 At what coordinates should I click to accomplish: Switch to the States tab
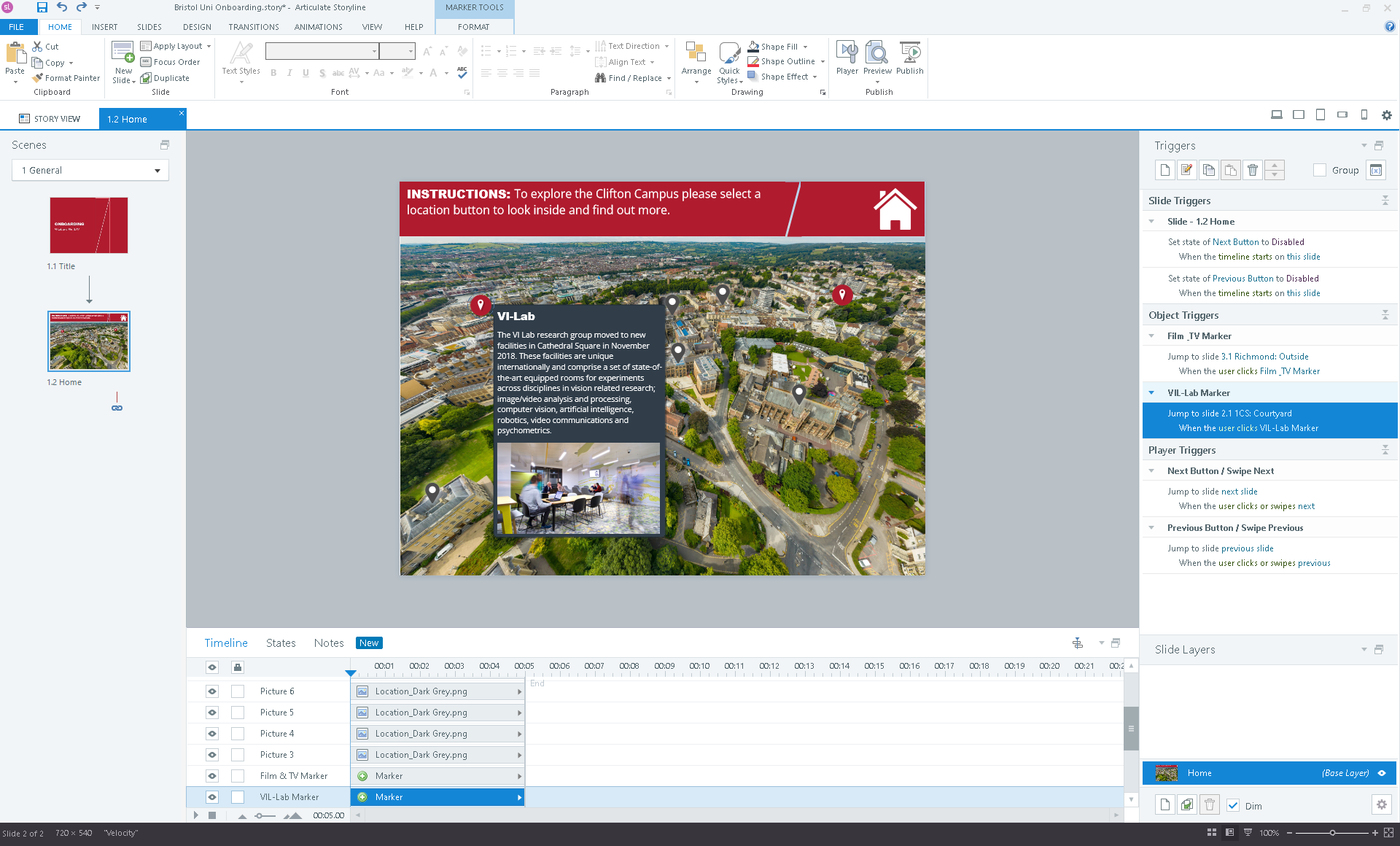click(x=281, y=643)
